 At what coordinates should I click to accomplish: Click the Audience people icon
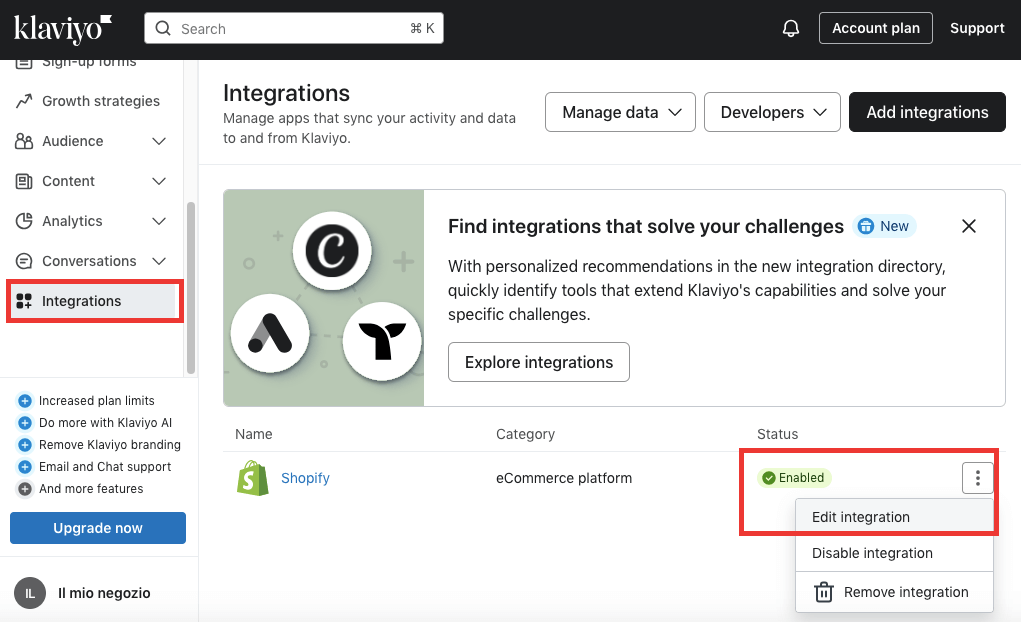point(24,141)
